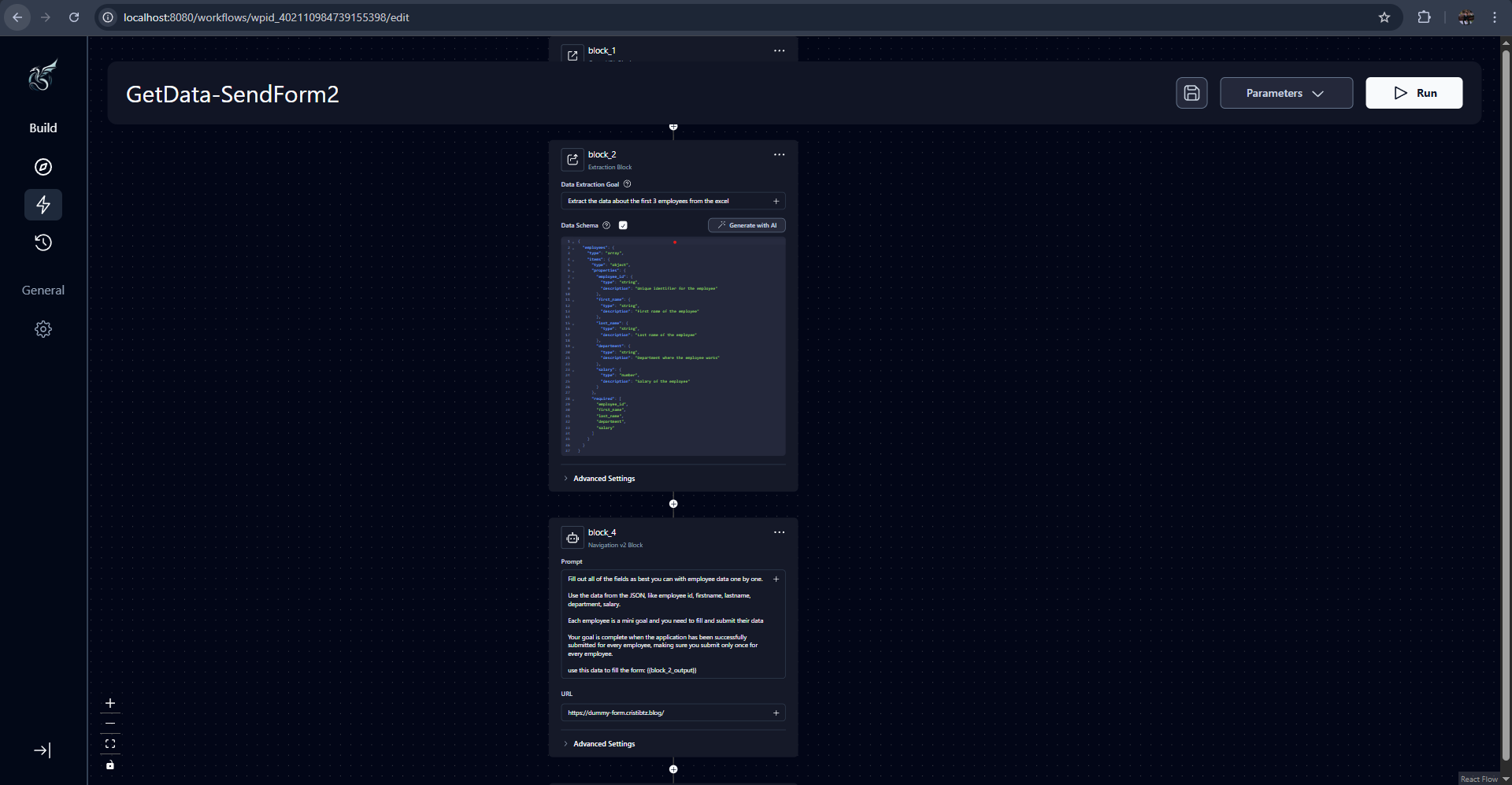Expand Advanced Settings in block_4

click(x=600, y=744)
